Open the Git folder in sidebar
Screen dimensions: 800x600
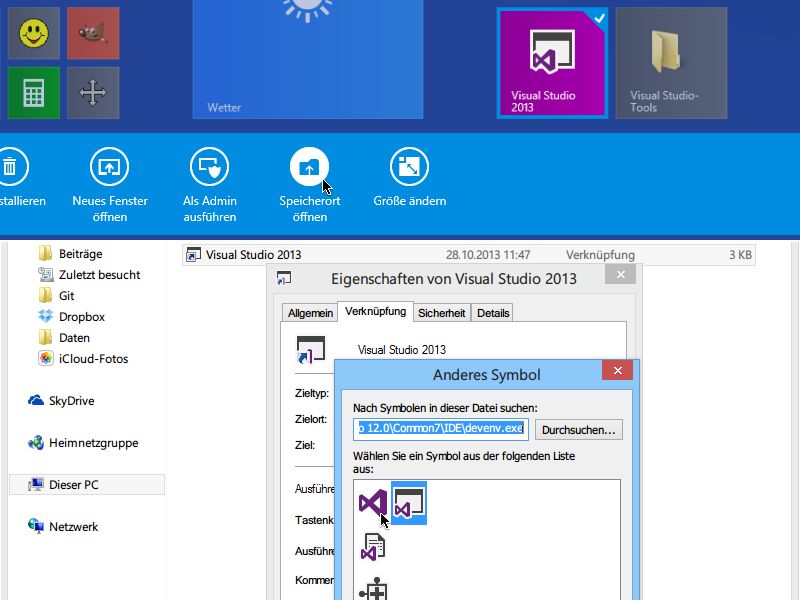click(x=56, y=295)
